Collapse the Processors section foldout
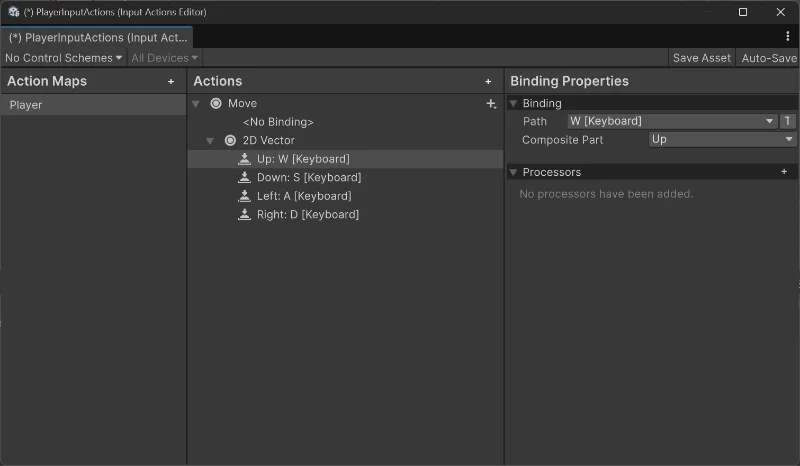 pos(514,172)
